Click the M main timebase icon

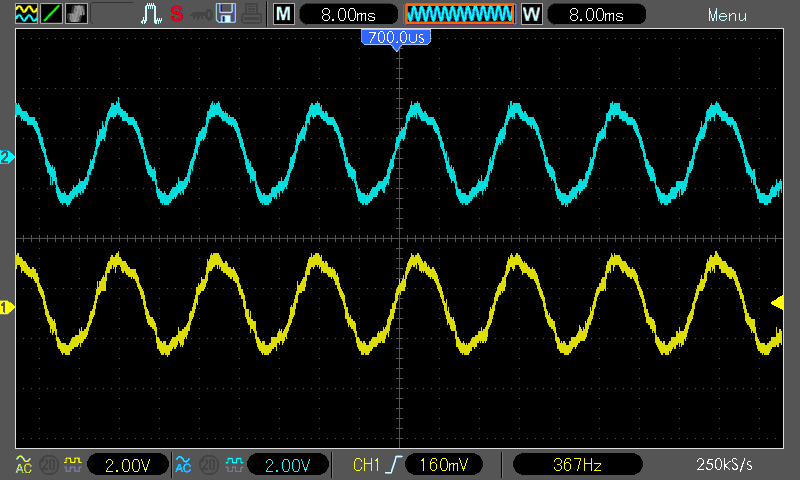[x=284, y=14]
